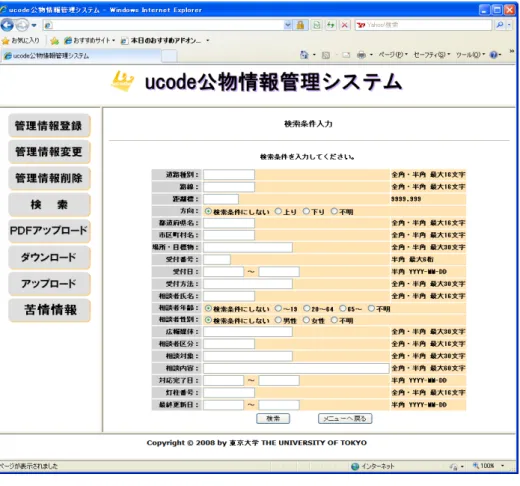Open the Help menu dropdown arrow
This screenshot has width=520, height=486.
point(500,55)
